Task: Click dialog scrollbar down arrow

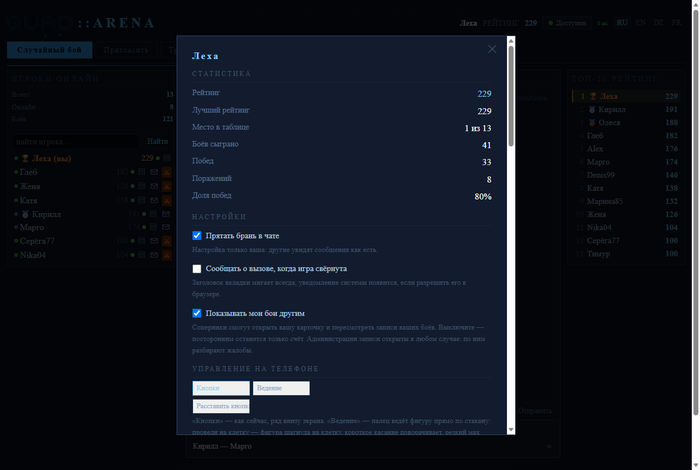Action: pyautogui.click(x=511, y=430)
